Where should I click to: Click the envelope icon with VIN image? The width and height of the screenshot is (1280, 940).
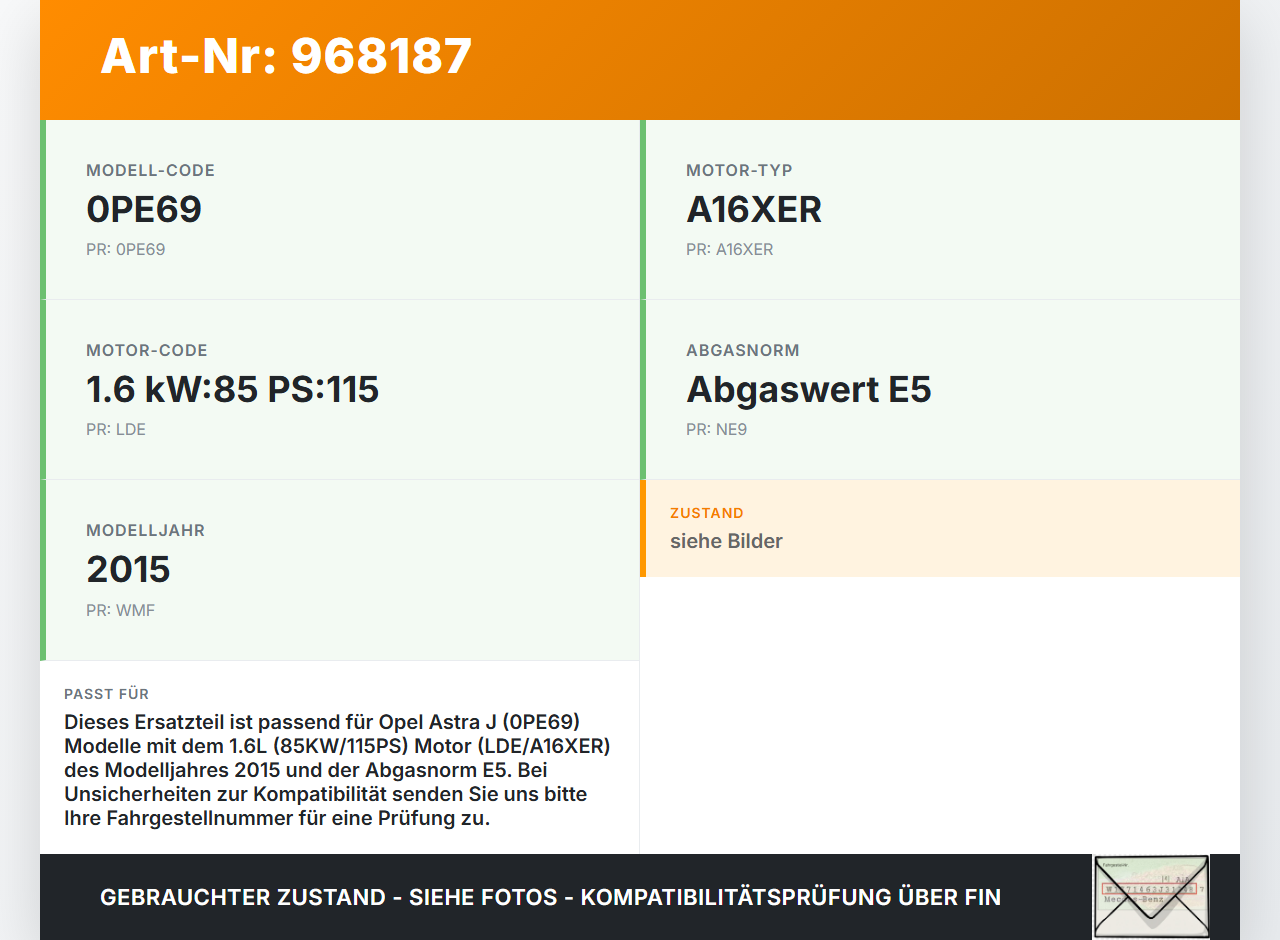click(x=1151, y=897)
